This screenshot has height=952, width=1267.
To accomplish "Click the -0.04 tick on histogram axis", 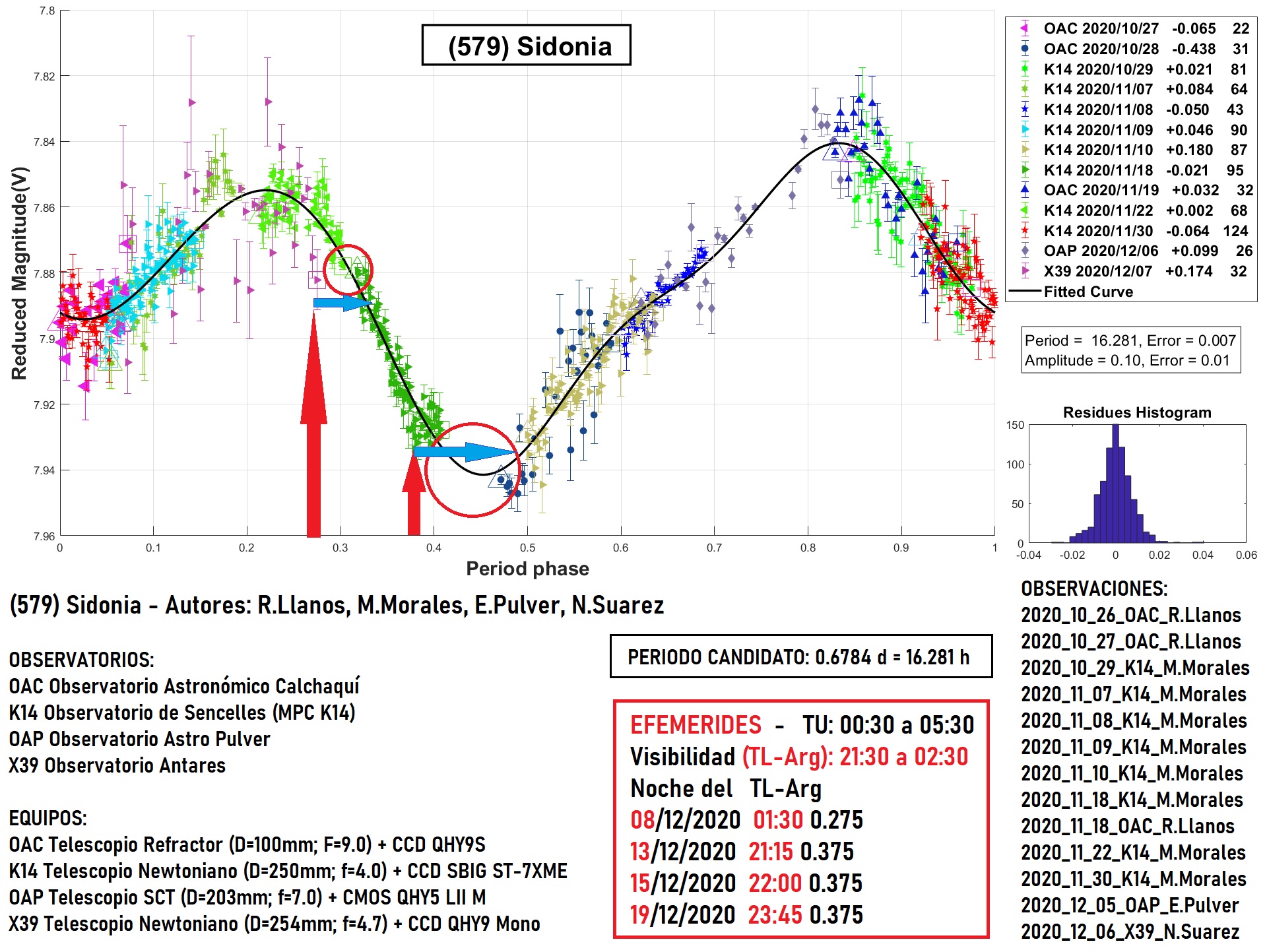I will pos(1028,555).
